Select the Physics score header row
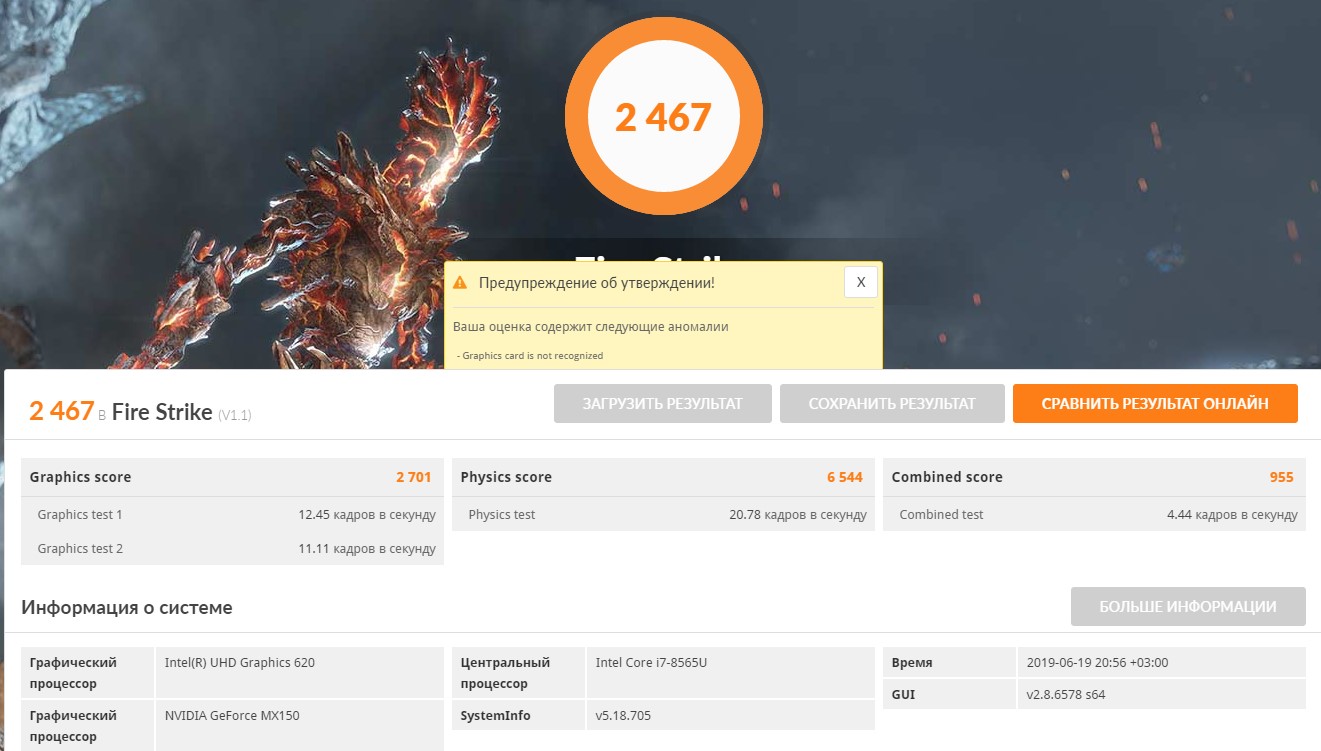This screenshot has width=1321, height=751. (x=662, y=477)
